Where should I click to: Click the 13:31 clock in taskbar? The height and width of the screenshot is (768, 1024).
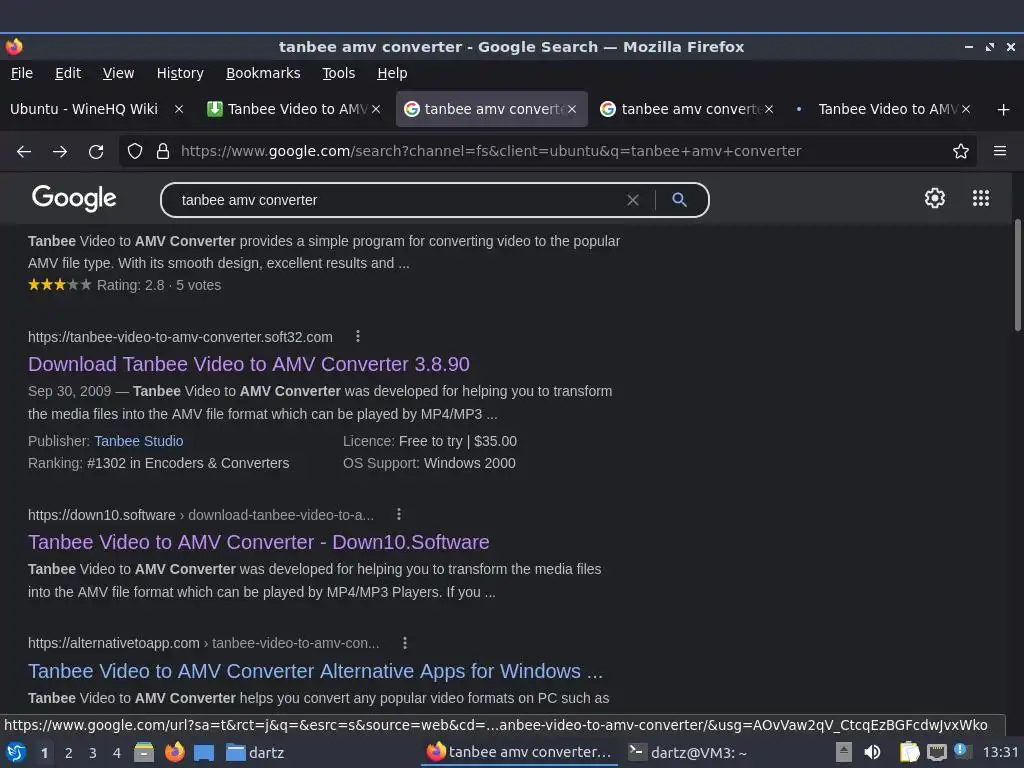1000,752
